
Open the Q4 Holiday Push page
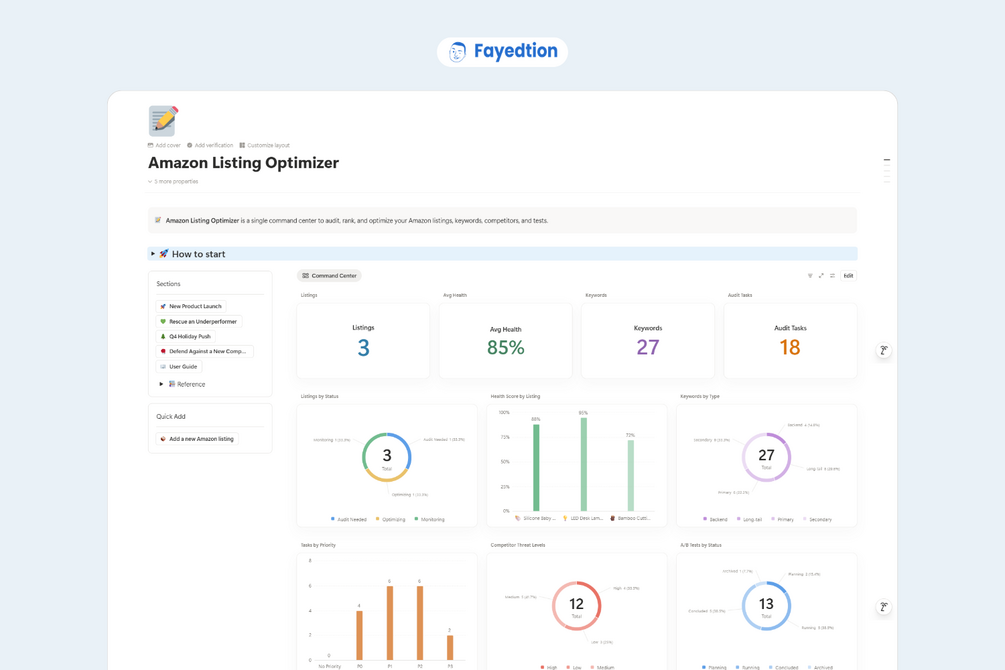pos(185,336)
